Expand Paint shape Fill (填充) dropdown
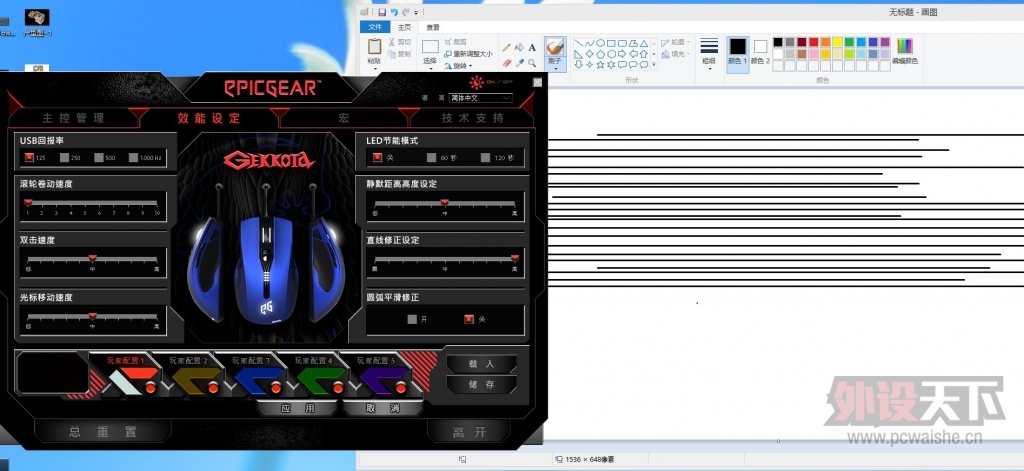 [676, 54]
